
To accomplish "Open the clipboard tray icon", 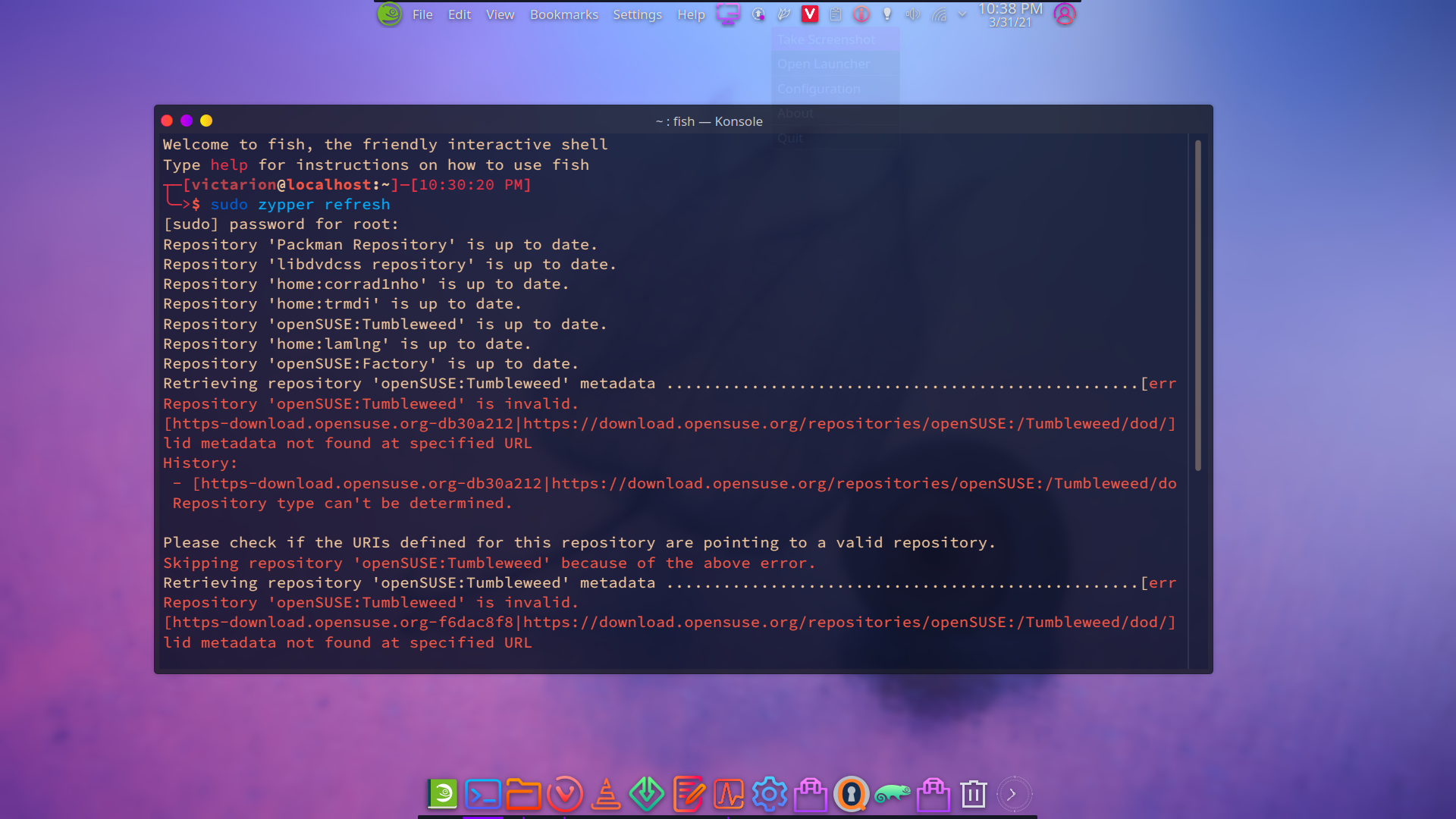I will [x=836, y=14].
